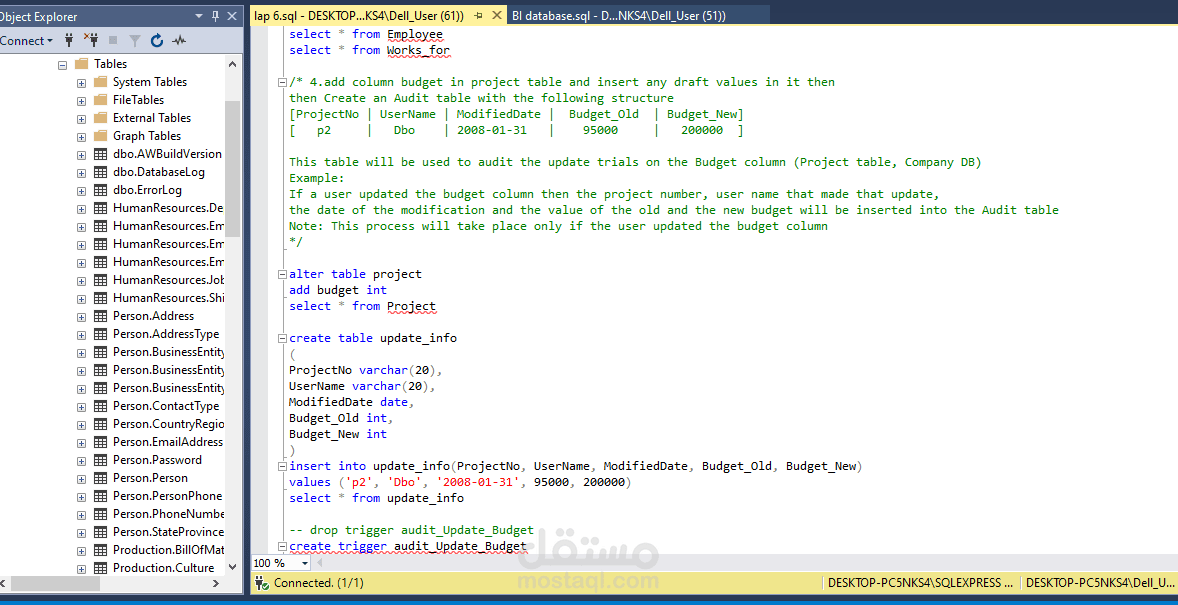Screen dimensions: 1178x605
Task: Expand the External Tables folder
Action: (x=81, y=119)
